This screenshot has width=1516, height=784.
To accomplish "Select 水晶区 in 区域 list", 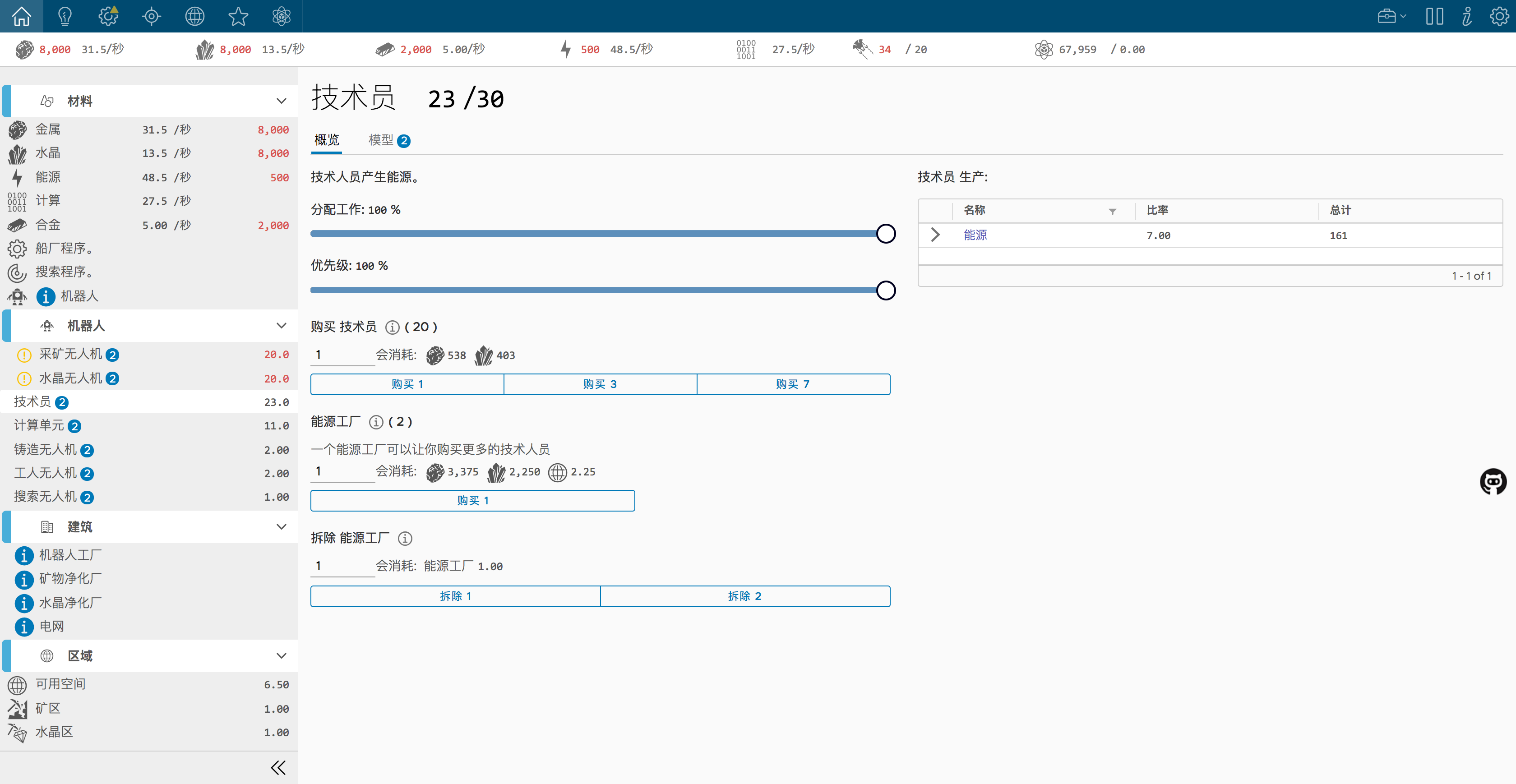I will pyautogui.click(x=149, y=732).
